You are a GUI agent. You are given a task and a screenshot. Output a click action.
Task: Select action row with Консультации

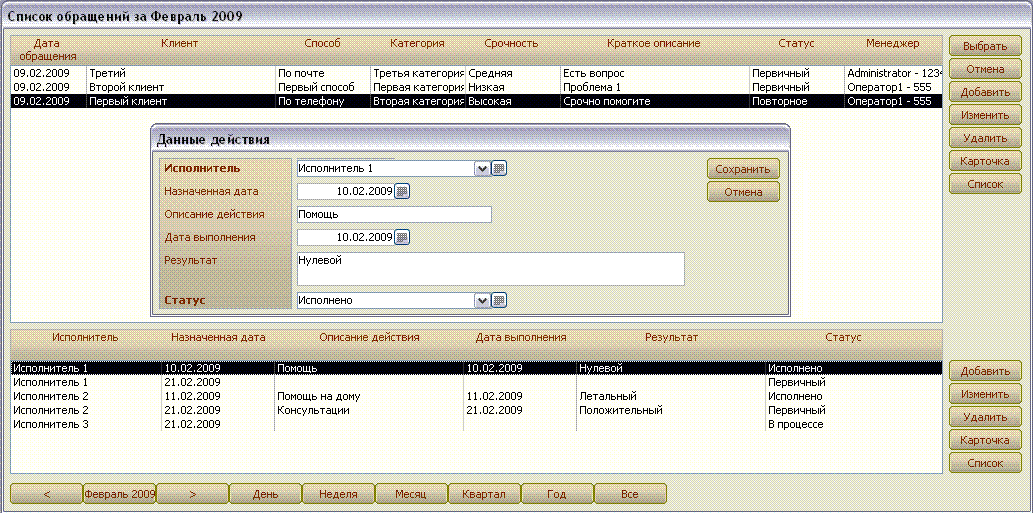click(x=477, y=410)
